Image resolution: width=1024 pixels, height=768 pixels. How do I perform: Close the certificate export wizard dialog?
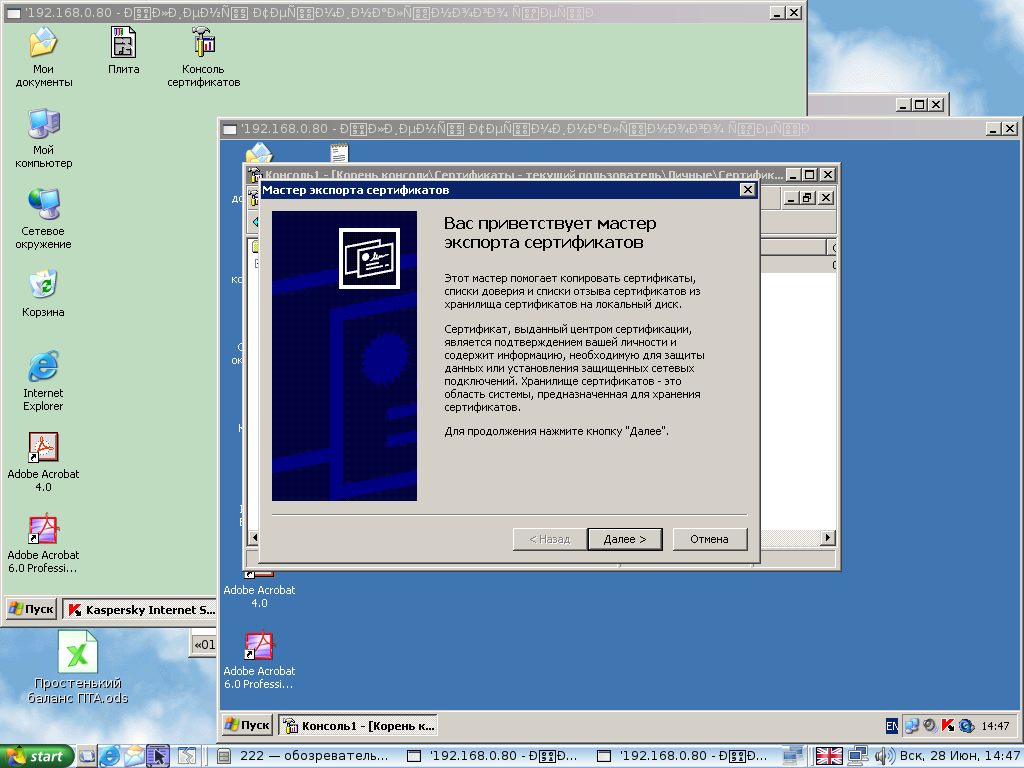click(x=746, y=190)
